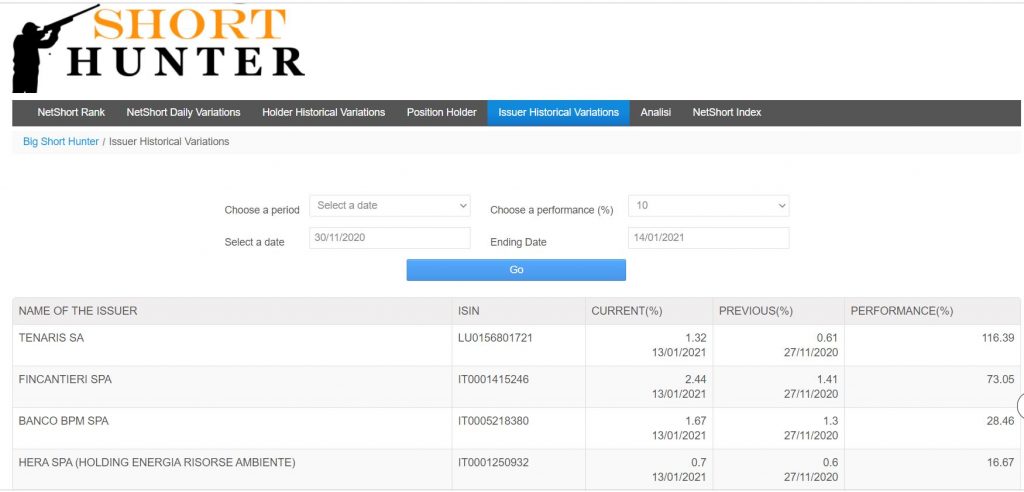This screenshot has width=1024, height=492.
Task: Select the Issuer Historical Variations tab
Action: (x=558, y=112)
